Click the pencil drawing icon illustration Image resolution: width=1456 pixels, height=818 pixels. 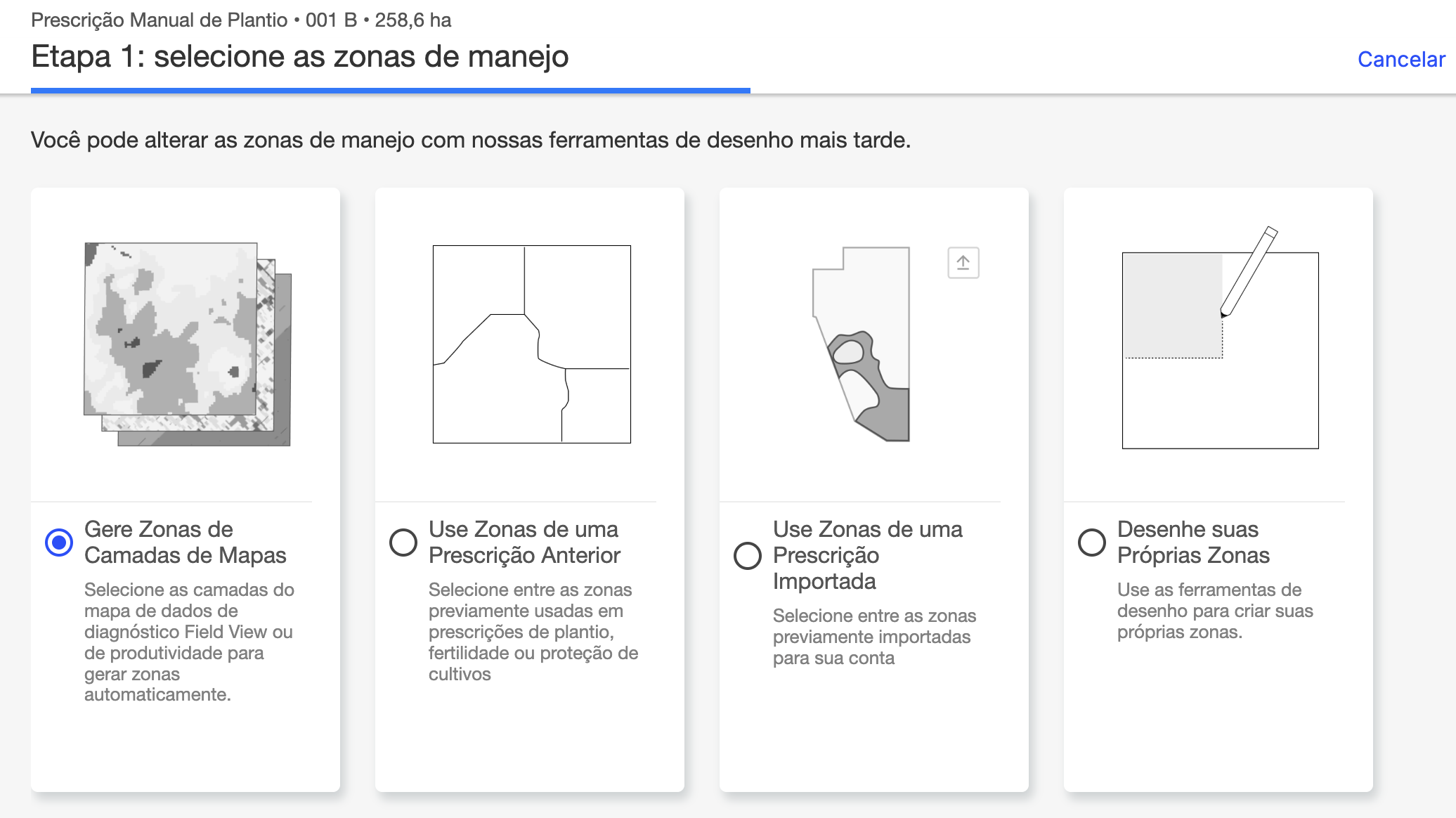[1249, 271]
